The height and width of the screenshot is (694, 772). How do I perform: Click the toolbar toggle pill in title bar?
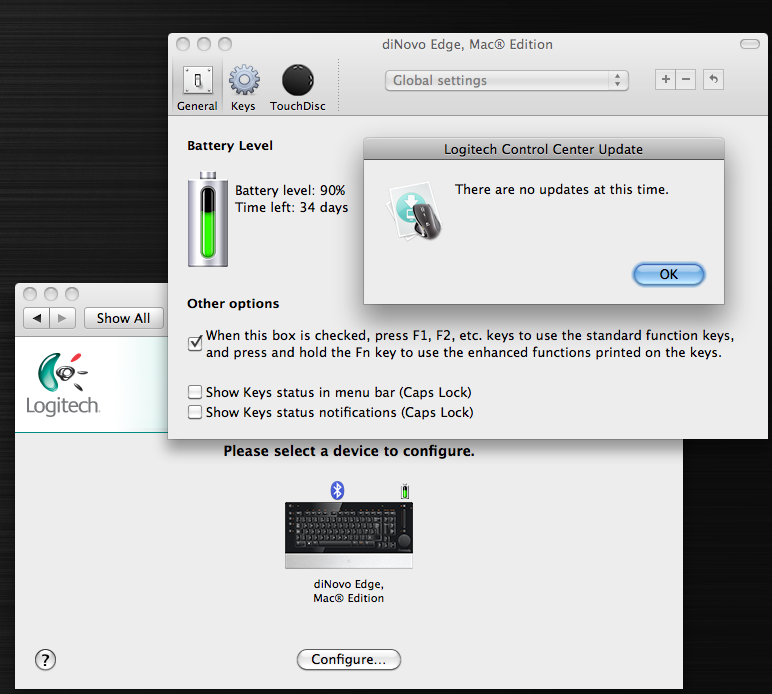750,44
